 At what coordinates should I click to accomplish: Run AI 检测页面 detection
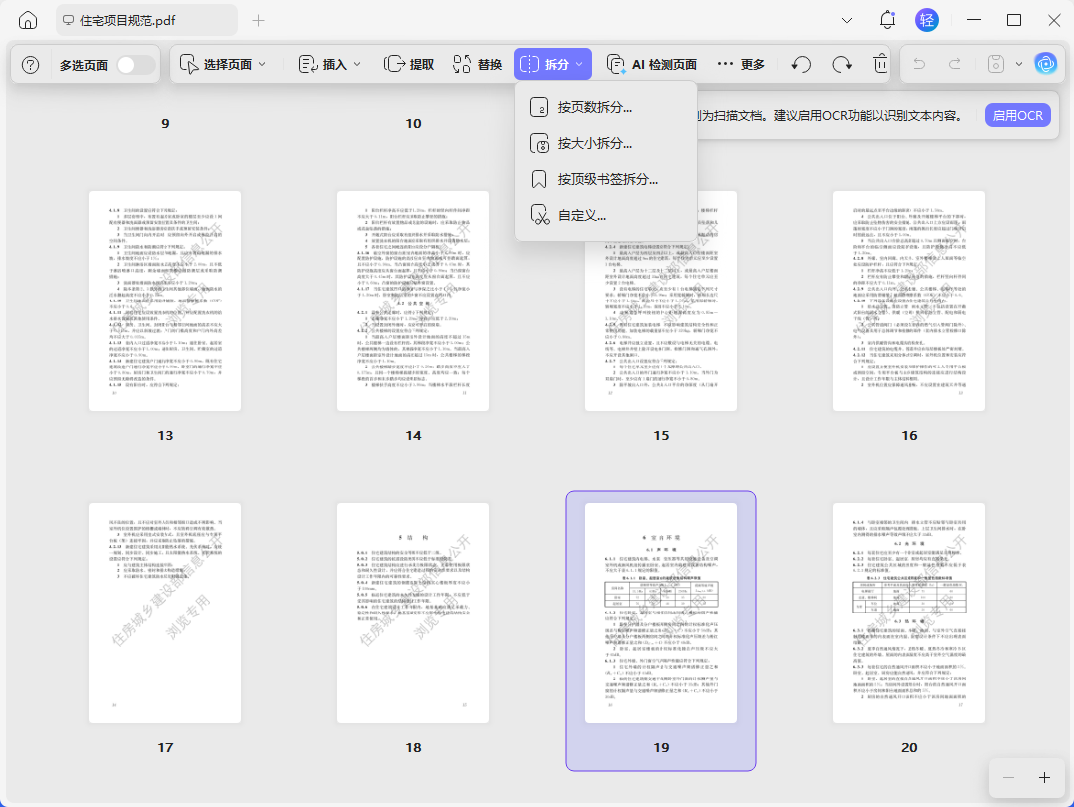click(652, 64)
